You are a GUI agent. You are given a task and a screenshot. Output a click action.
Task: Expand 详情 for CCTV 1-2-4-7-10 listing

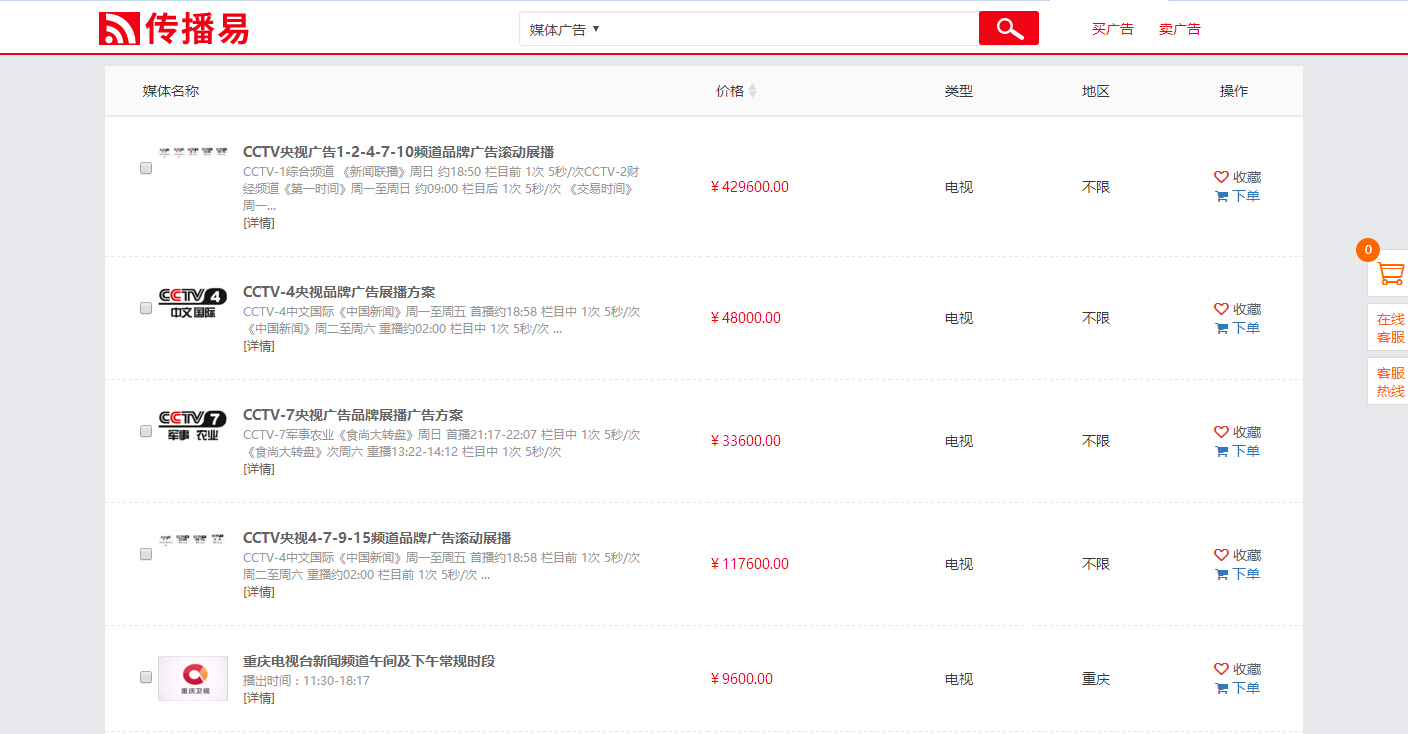[x=258, y=223]
